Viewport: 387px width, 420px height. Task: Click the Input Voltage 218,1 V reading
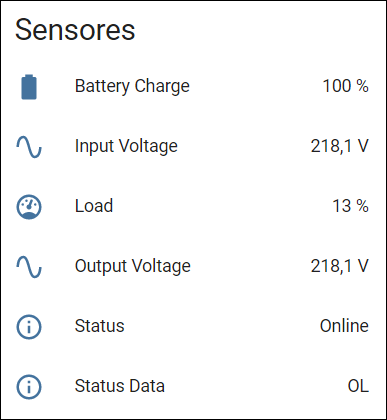[340, 146]
